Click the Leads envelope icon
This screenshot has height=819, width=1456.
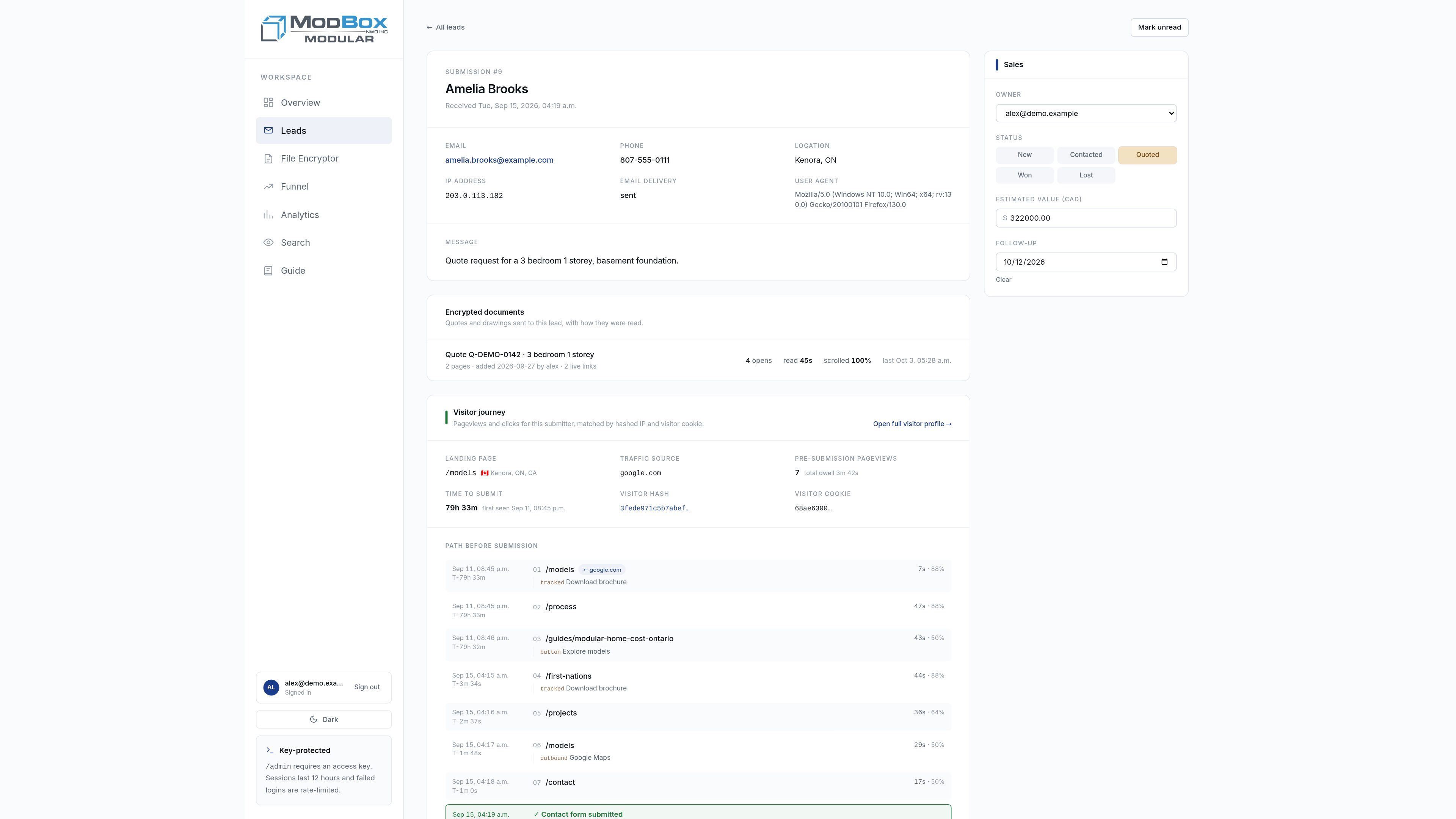tap(268, 130)
